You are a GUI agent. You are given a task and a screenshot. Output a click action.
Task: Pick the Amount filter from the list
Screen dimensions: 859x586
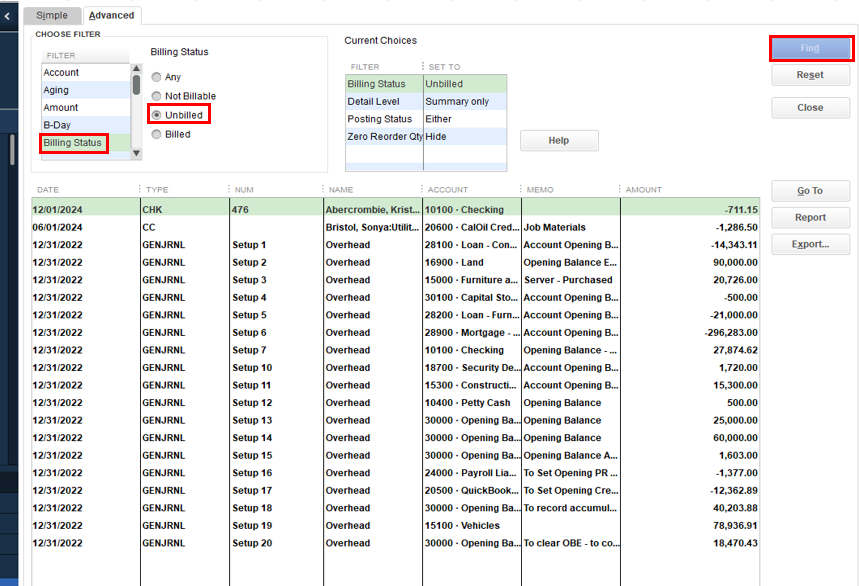pyautogui.click(x=60, y=108)
